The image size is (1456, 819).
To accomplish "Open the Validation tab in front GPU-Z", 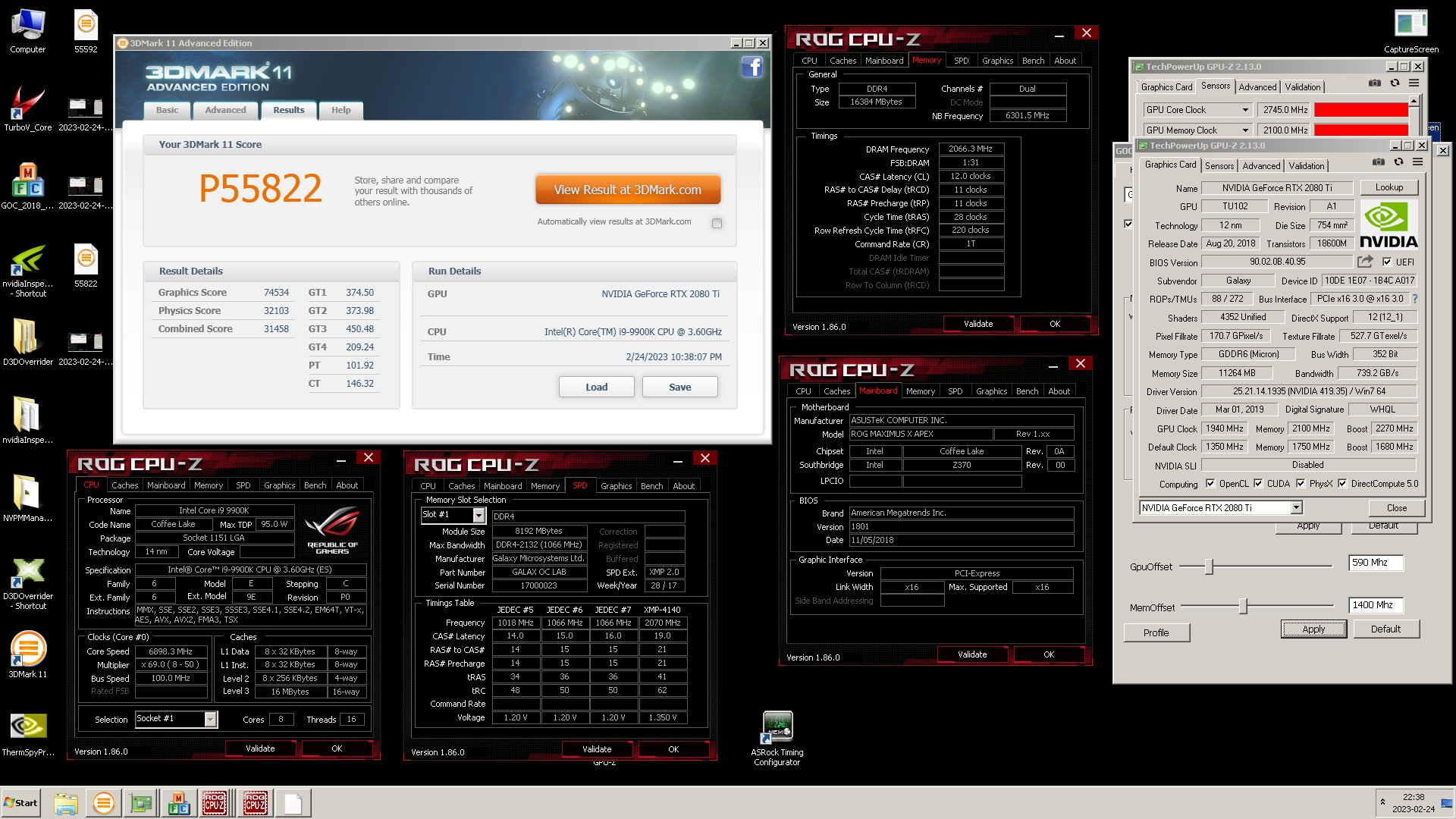I will (1307, 166).
